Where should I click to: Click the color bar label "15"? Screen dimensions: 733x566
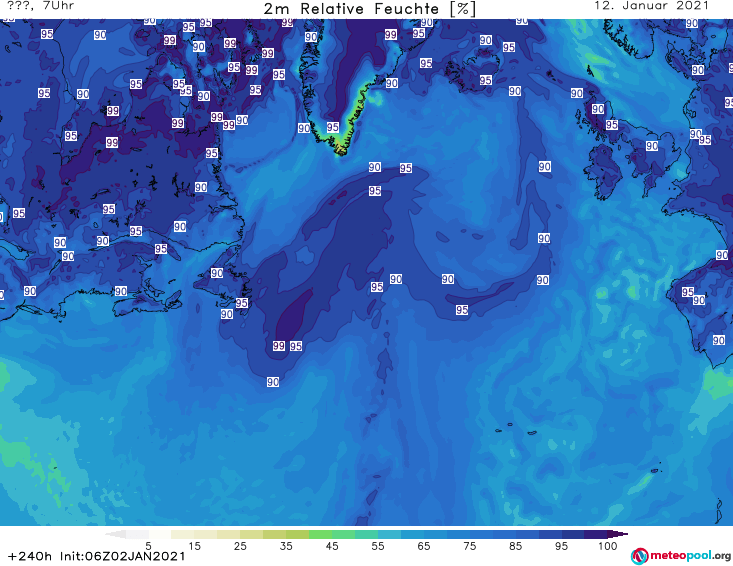tap(194, 546)
